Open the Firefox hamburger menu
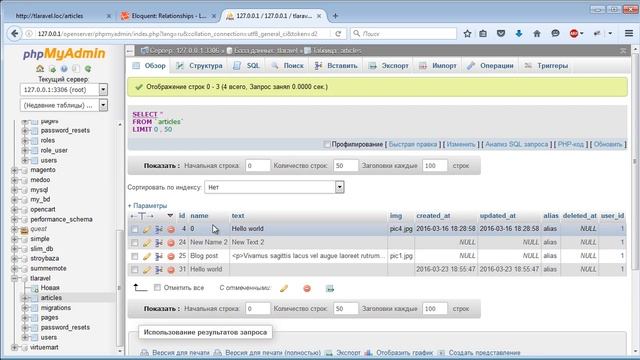The image size is (640, 360). point(629,33)
